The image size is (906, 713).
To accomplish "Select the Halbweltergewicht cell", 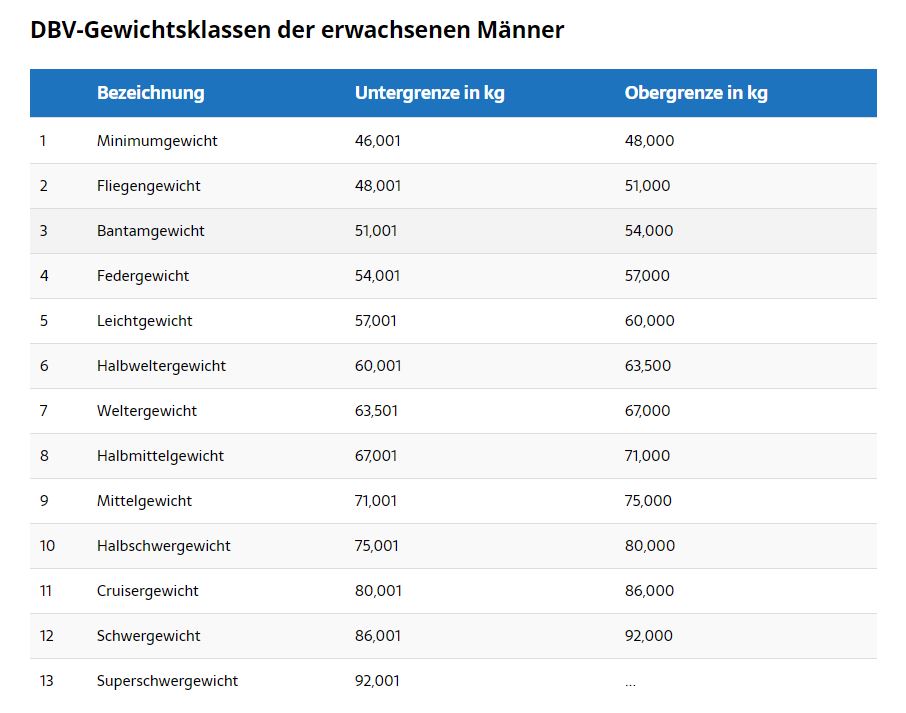I will [161, 366].
